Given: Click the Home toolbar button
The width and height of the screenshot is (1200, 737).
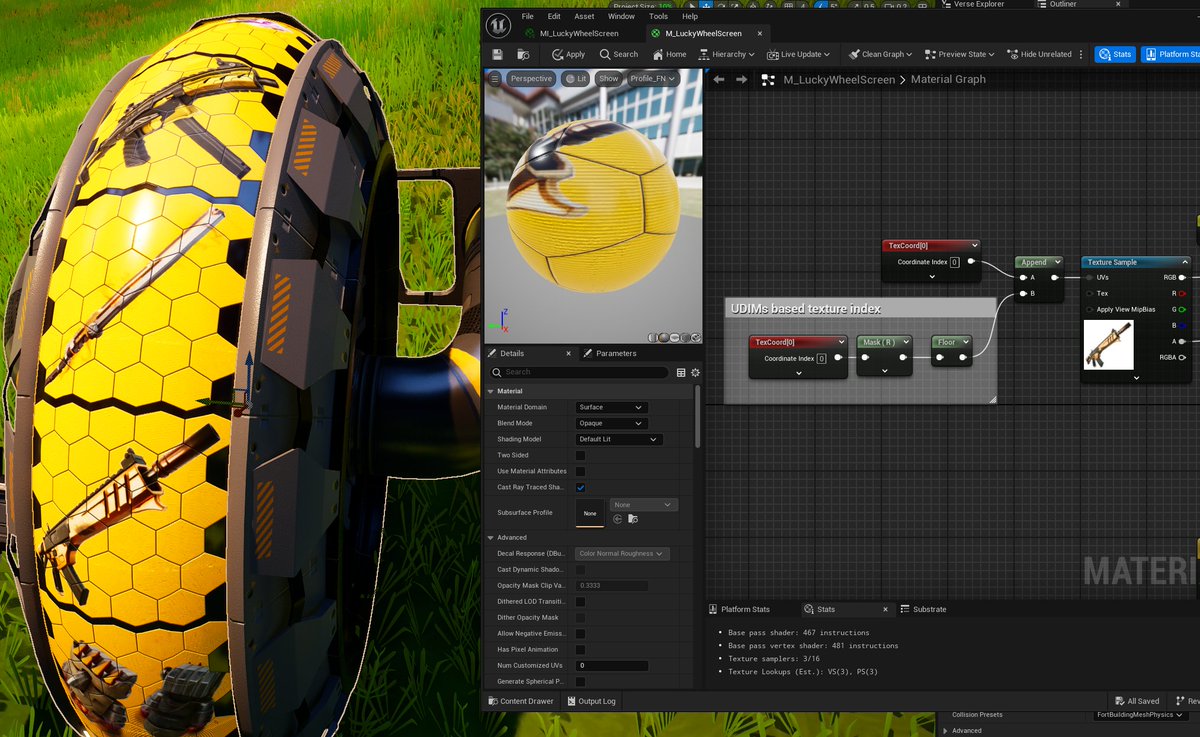Looking at the screenshot, I should tap(669, 54).
